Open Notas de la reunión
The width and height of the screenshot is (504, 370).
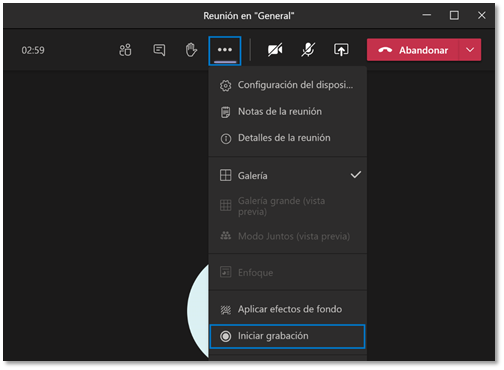(x=288, y=112)
